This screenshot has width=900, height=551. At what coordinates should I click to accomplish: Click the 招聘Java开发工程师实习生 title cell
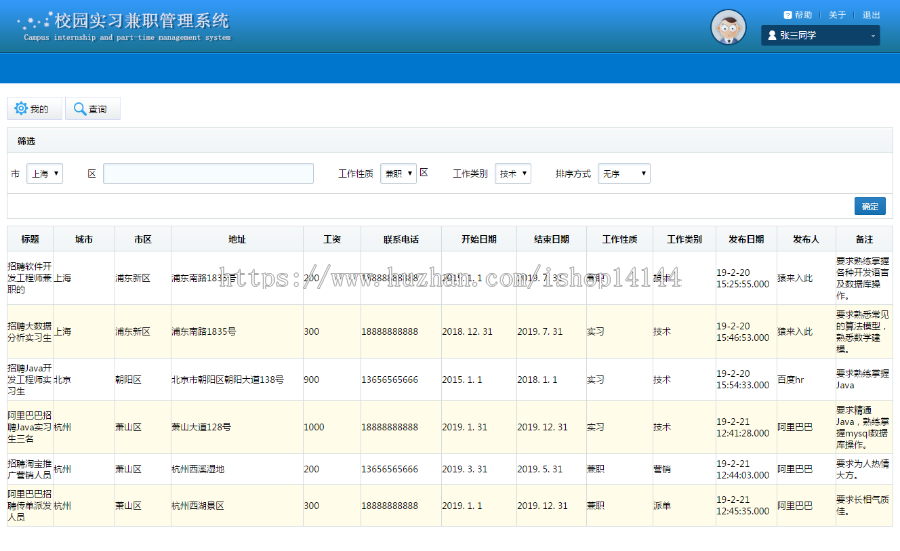[x=30, y=379]
